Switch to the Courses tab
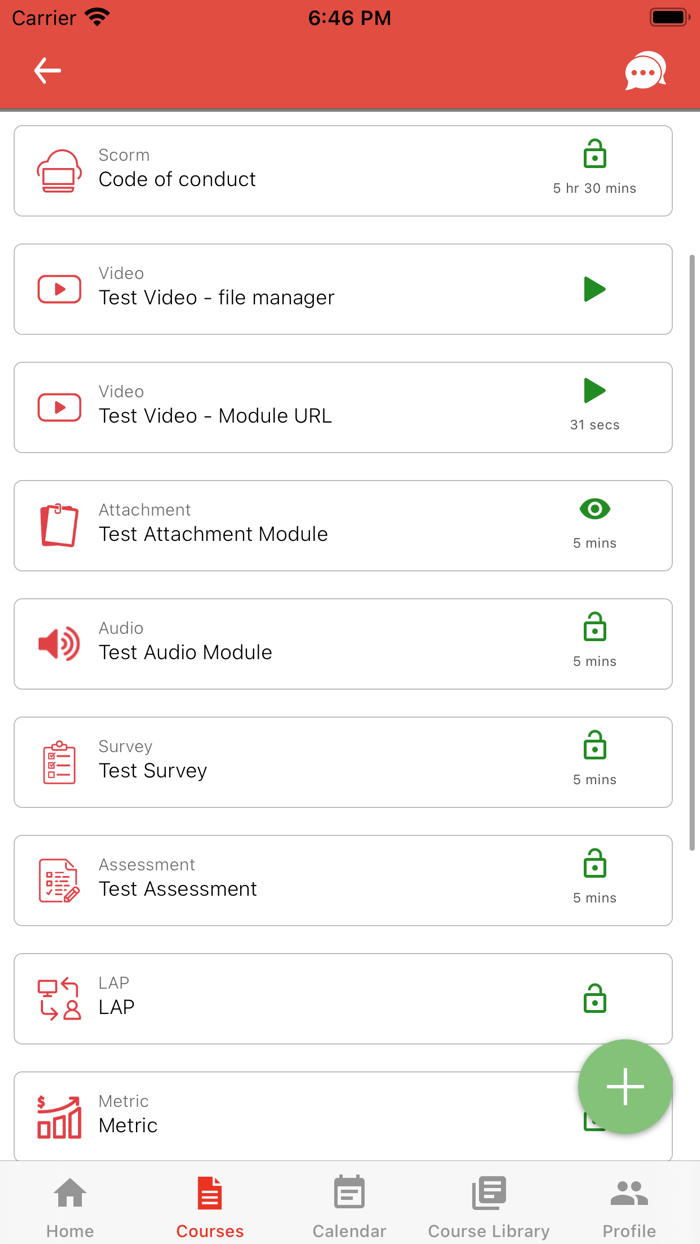 (210, 1207)
